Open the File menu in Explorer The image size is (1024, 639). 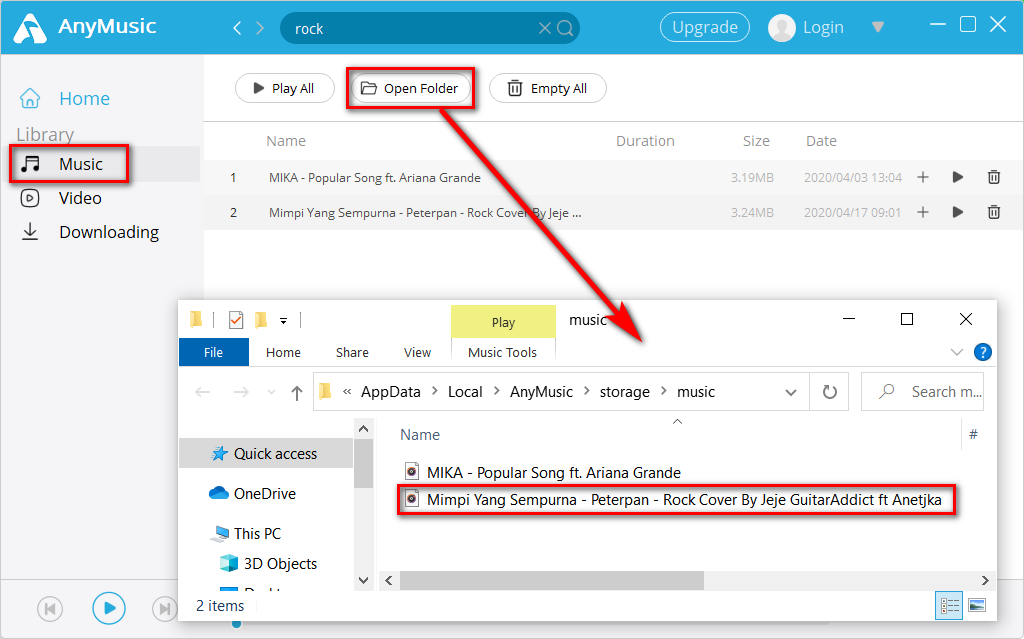point(213,352)
